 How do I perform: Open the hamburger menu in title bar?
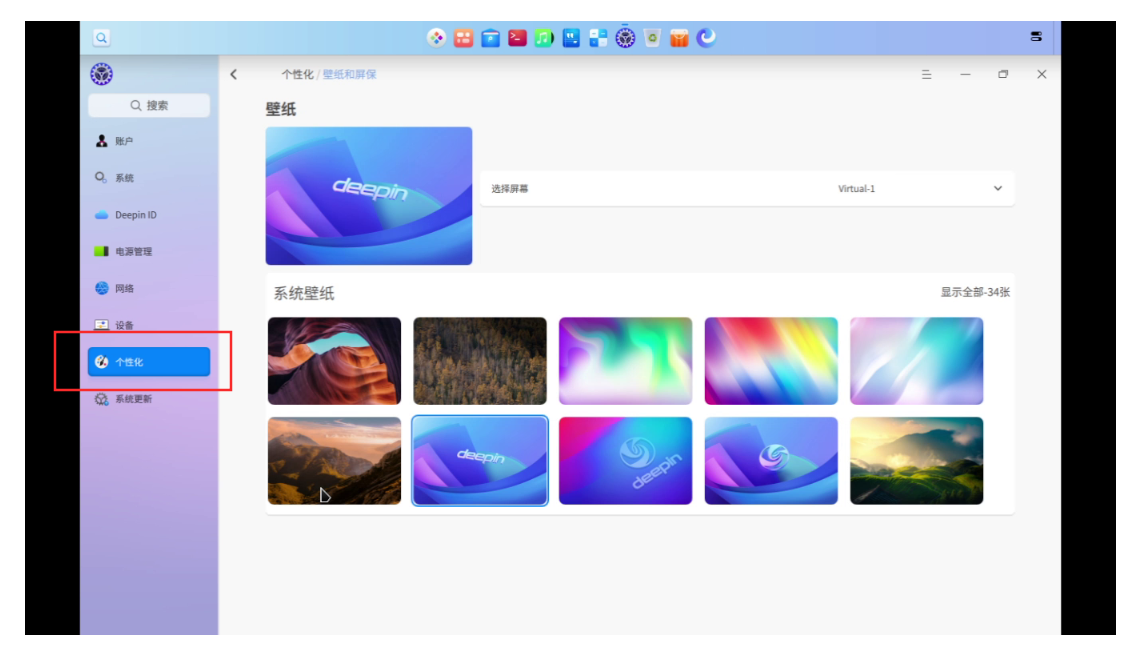(x=926, y=74)
